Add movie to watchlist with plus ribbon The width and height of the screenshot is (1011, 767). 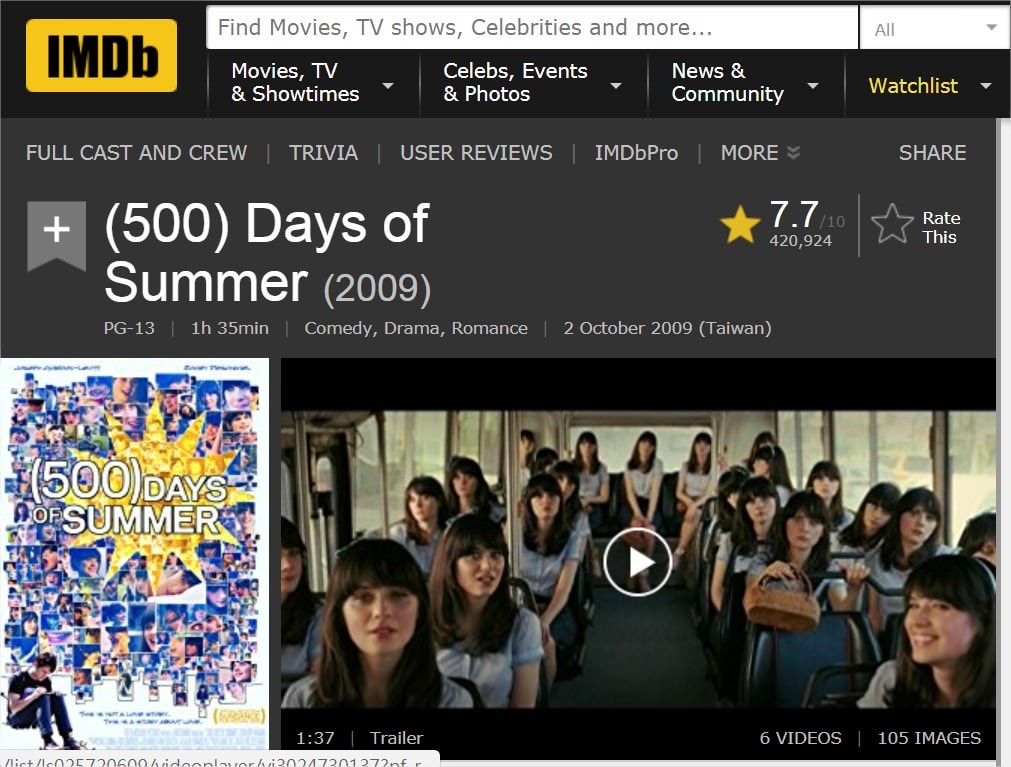coord(57,235)
